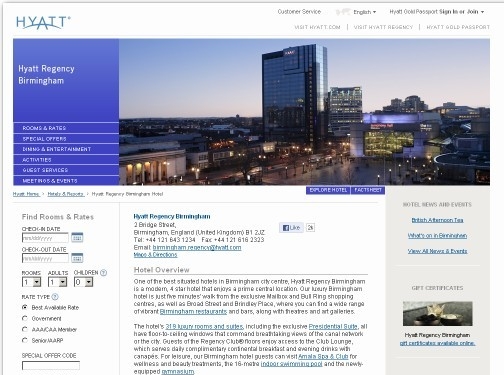Screen dimensions: 504x375
Task: Open Guest Services menu item
Action: (x=66, y=170)
